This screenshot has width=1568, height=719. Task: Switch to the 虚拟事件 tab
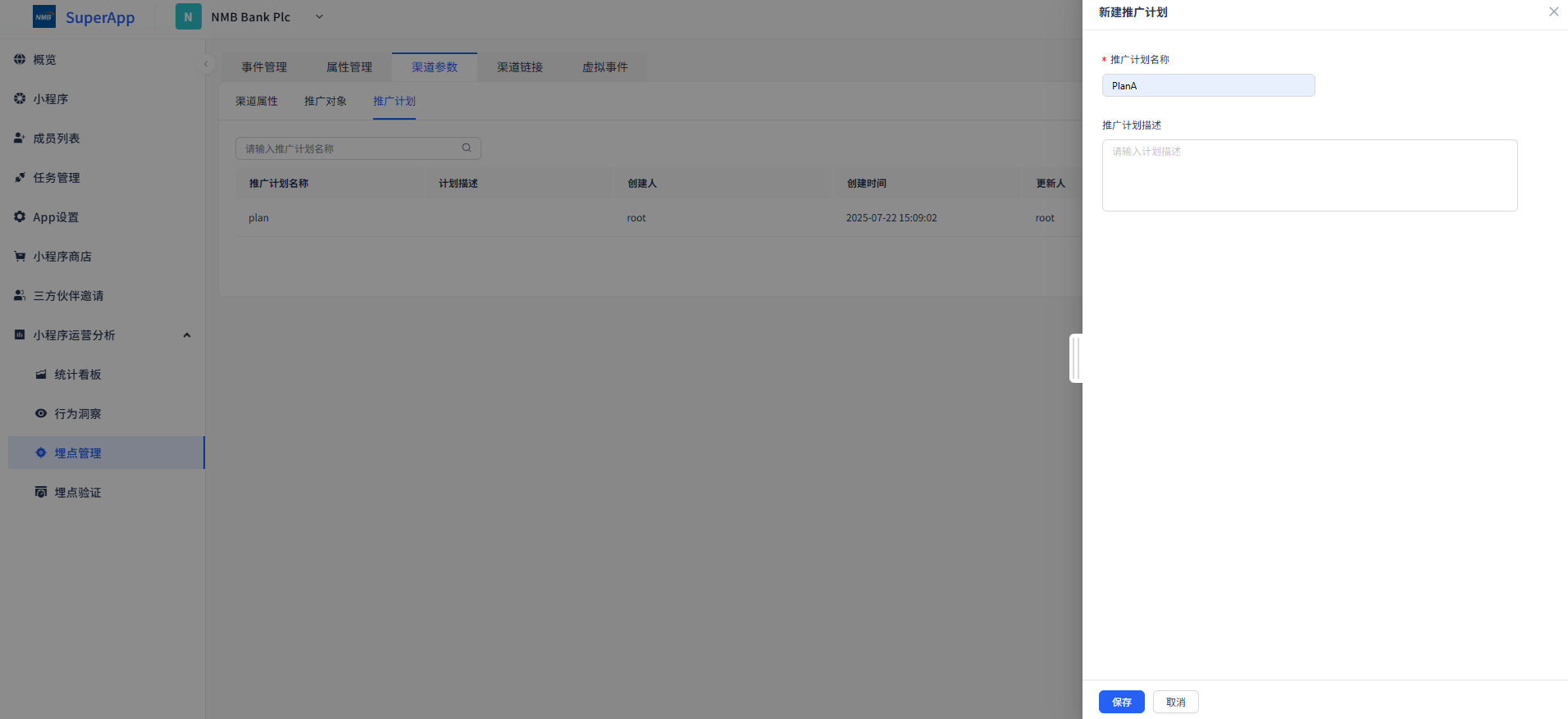(605, 67)
